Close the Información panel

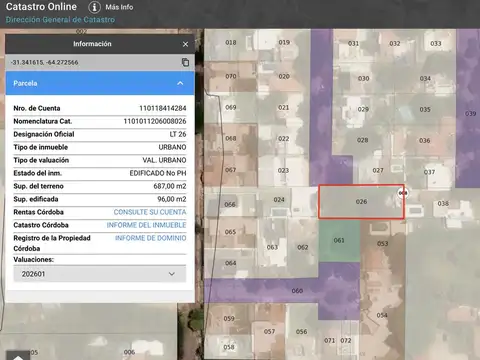[x=186, y=44]
